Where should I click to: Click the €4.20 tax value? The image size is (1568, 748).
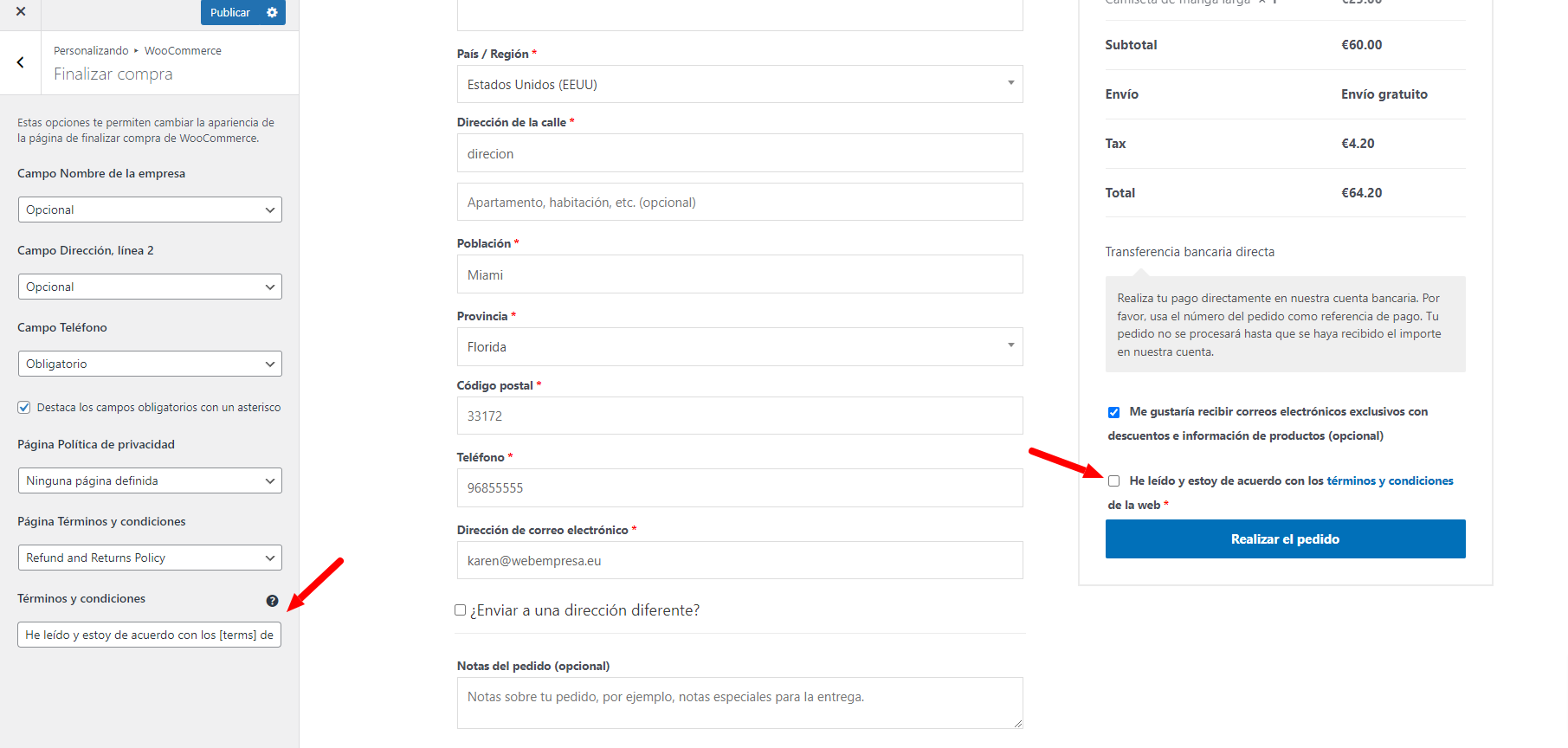coord(1358,144)
